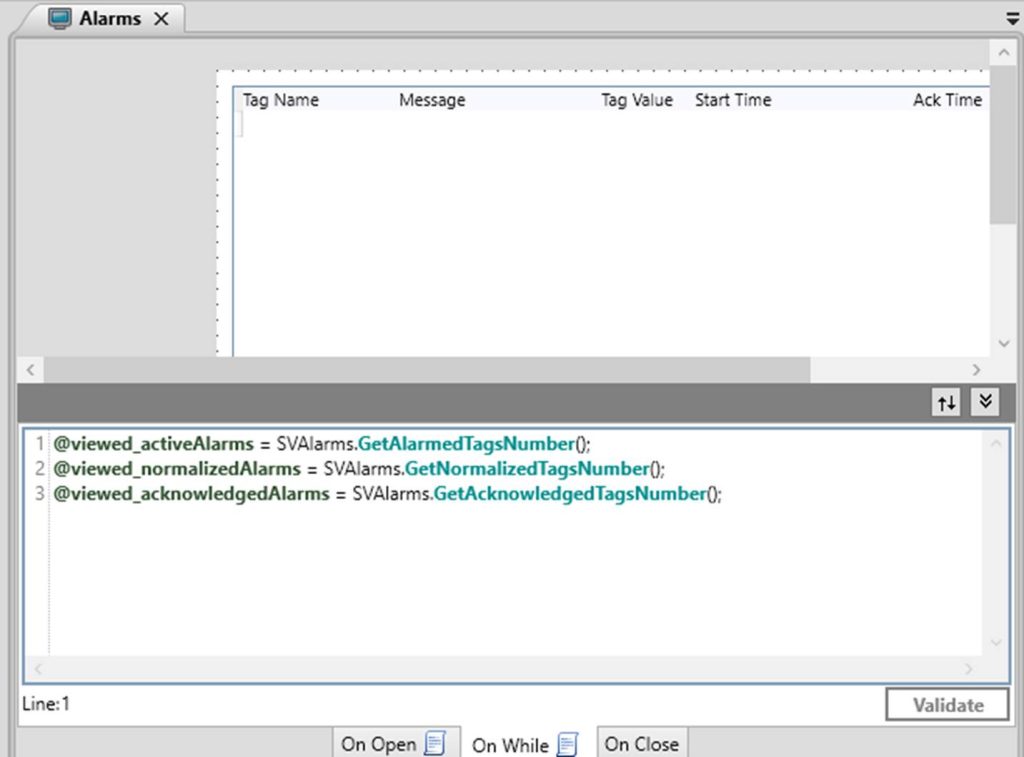The height and width of the screenshot is (757, 1024).
Task: Click the script icon beside On Open
Action: tap(435, 743)
